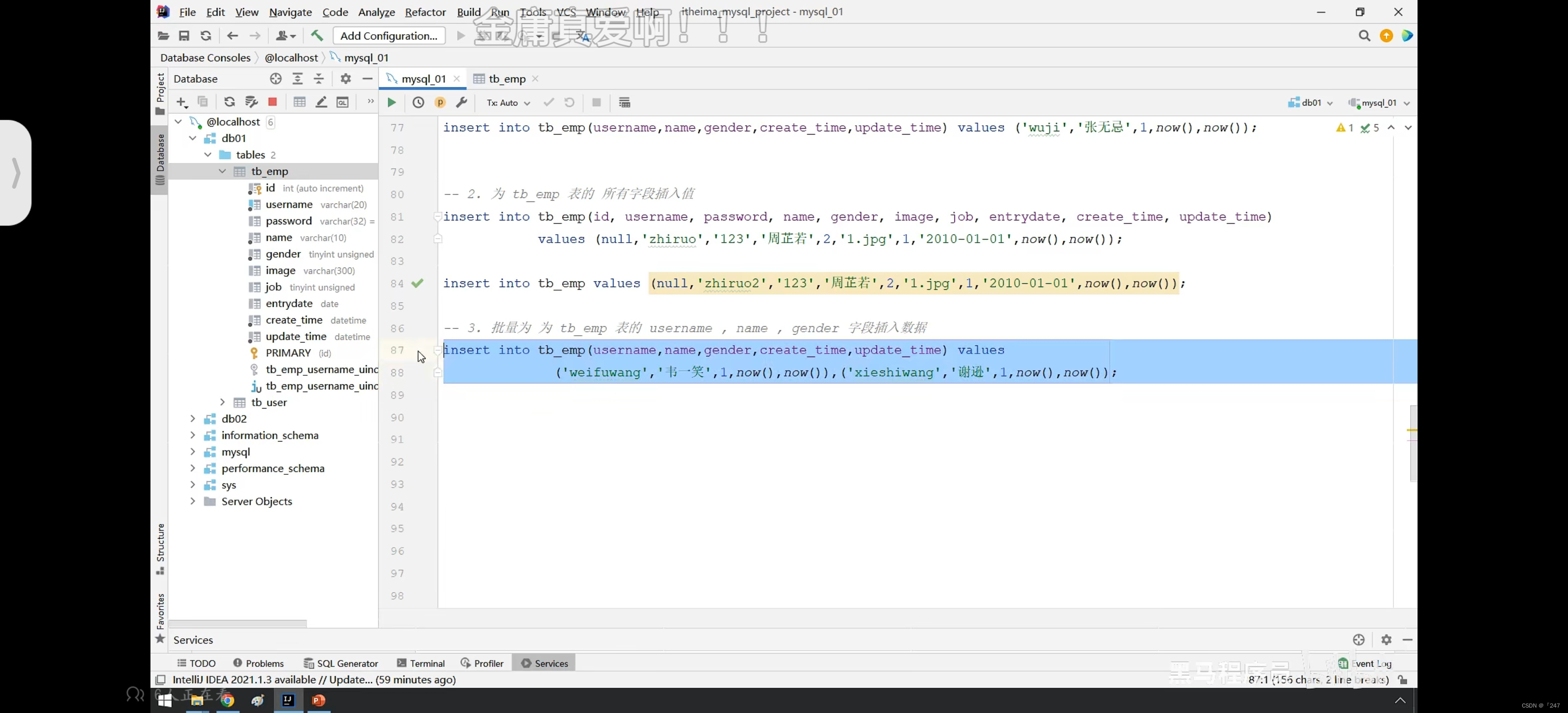Open the Profiler tool window
This screenshot has height=713, width=1568.
pyautogui.click(x=482, y=663)
